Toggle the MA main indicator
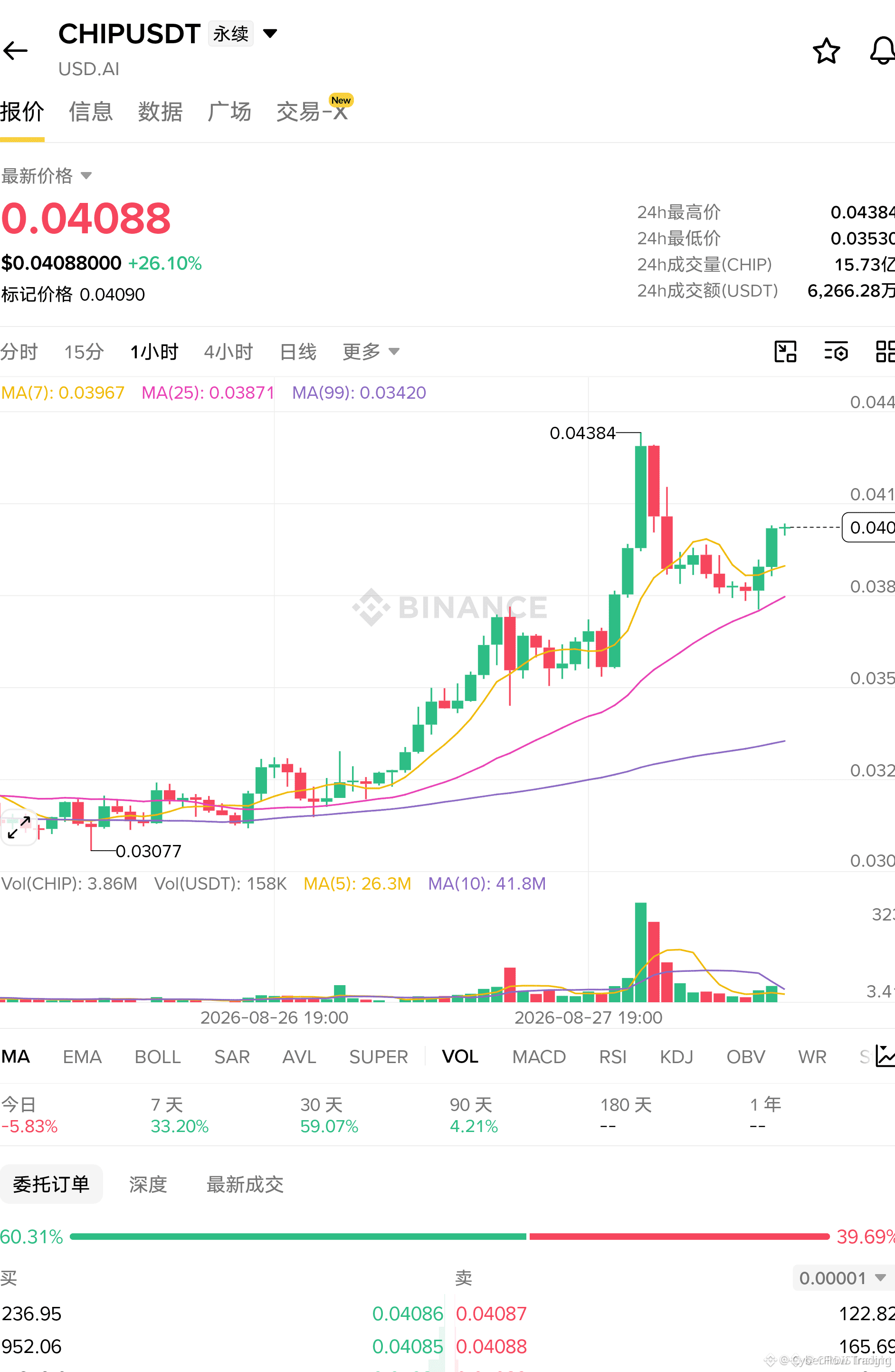The image size is (895, 1372). pos(16,1056)
